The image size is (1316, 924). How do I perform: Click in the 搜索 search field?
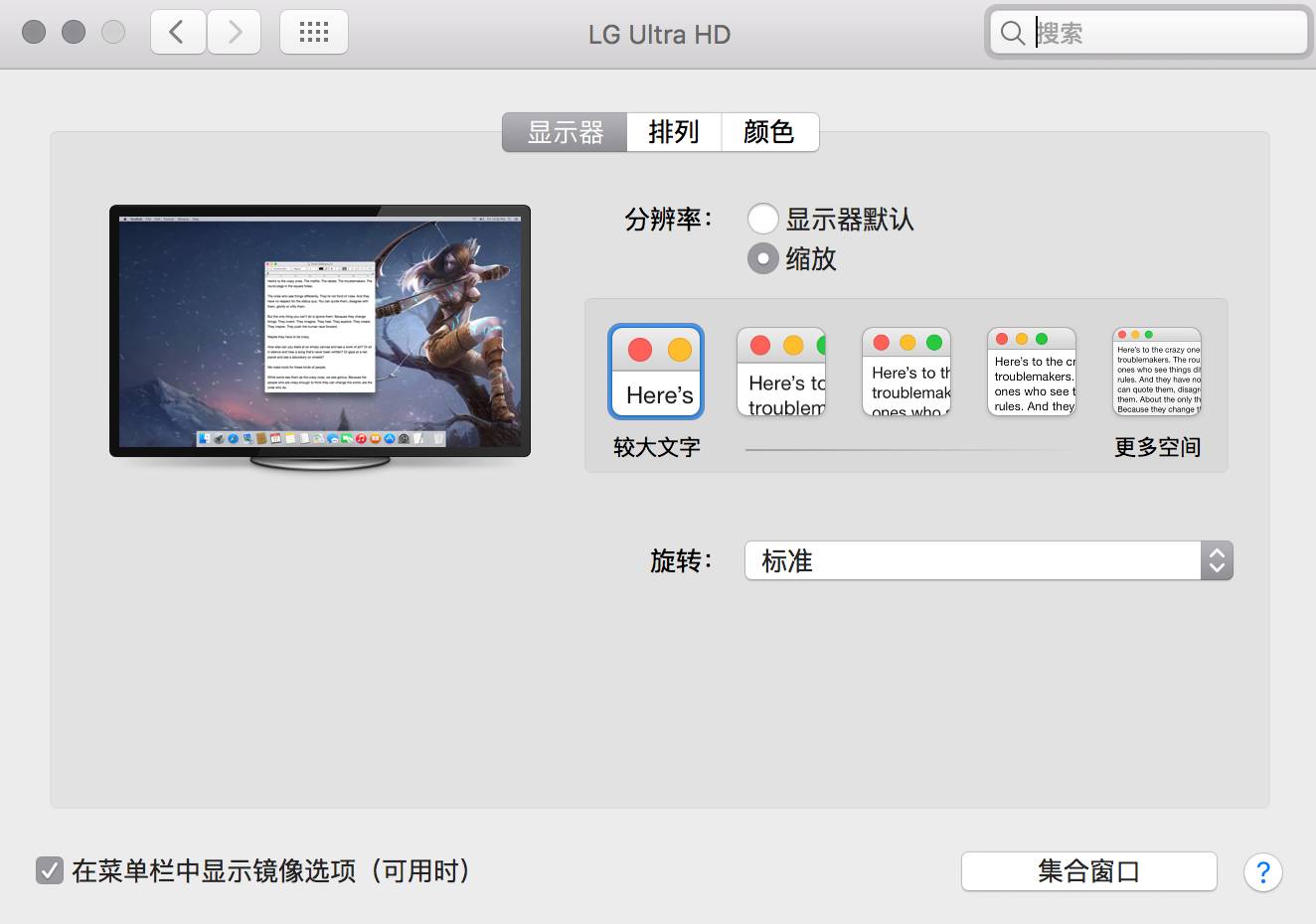1149,33
